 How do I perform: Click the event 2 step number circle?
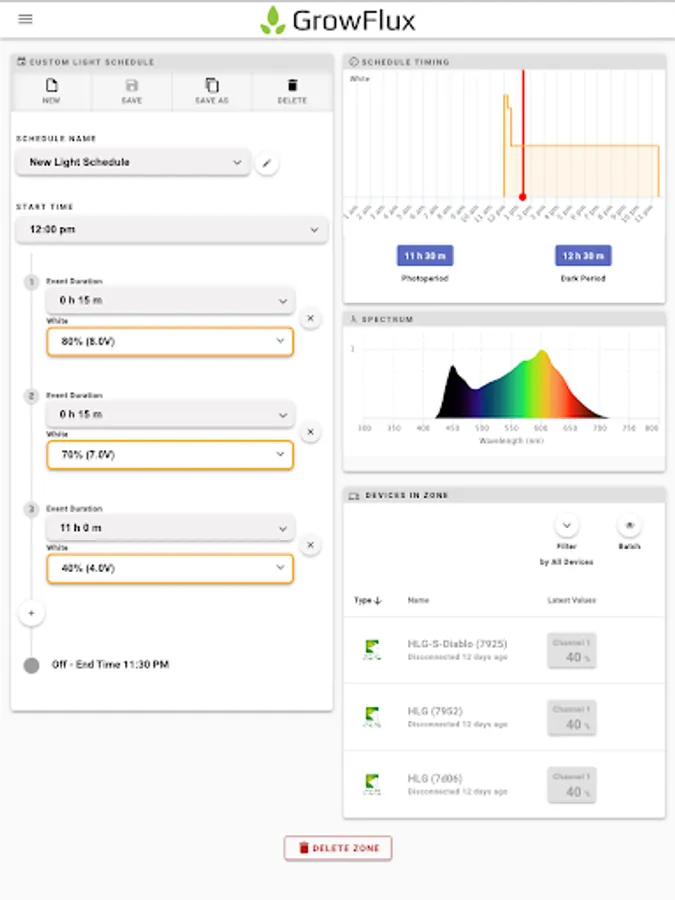[32, 395]
